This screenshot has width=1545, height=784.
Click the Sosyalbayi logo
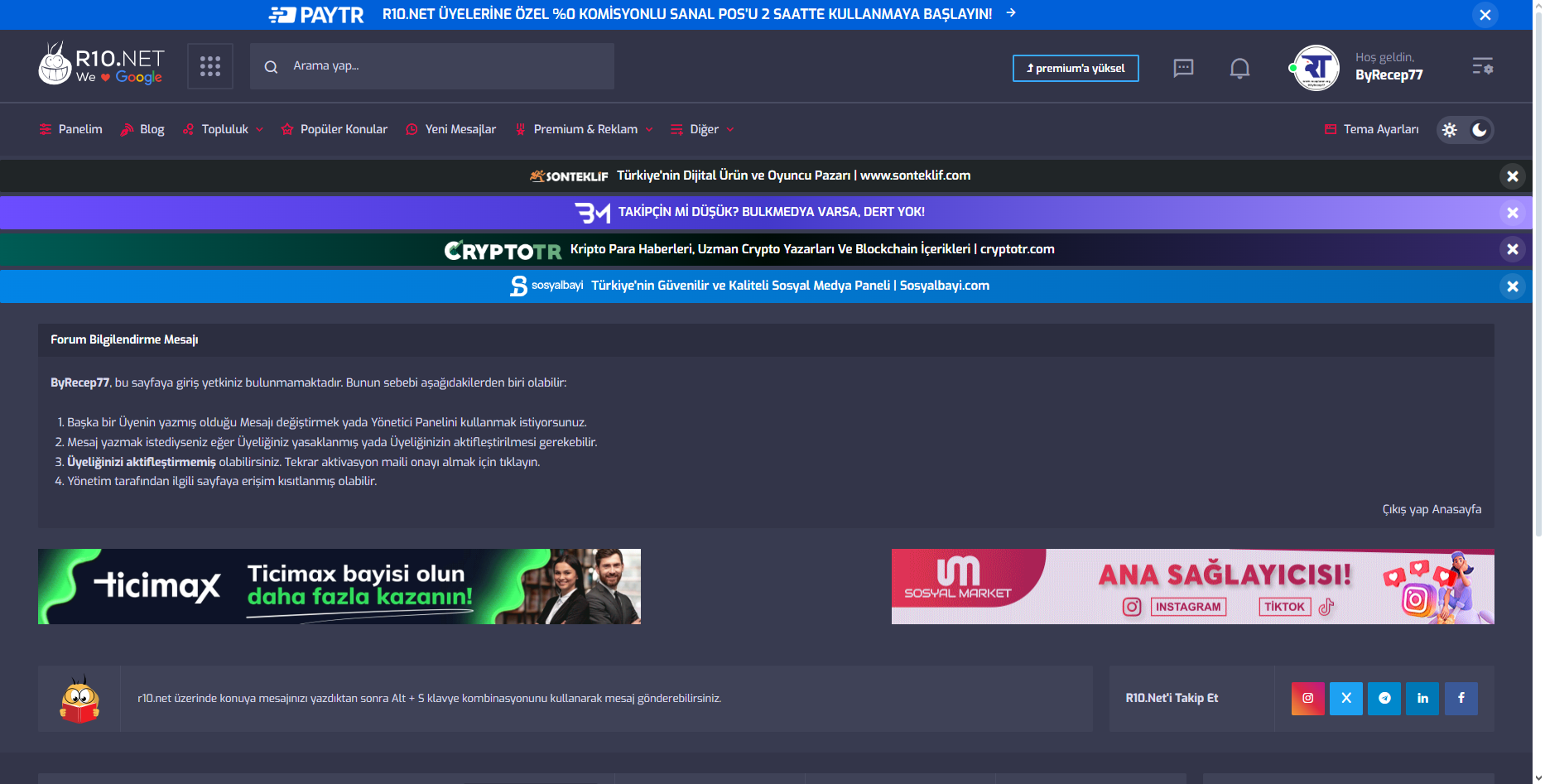tap(546, 286)
